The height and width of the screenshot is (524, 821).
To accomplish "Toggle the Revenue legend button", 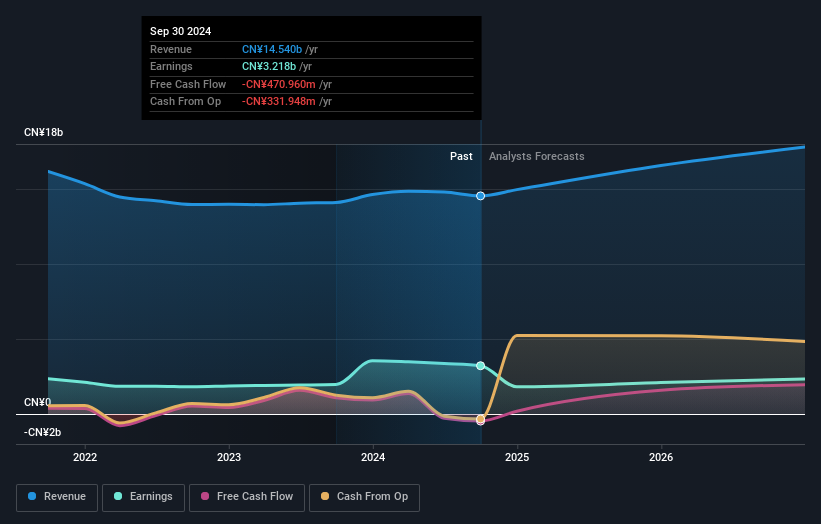I will (x=57, y=497).
